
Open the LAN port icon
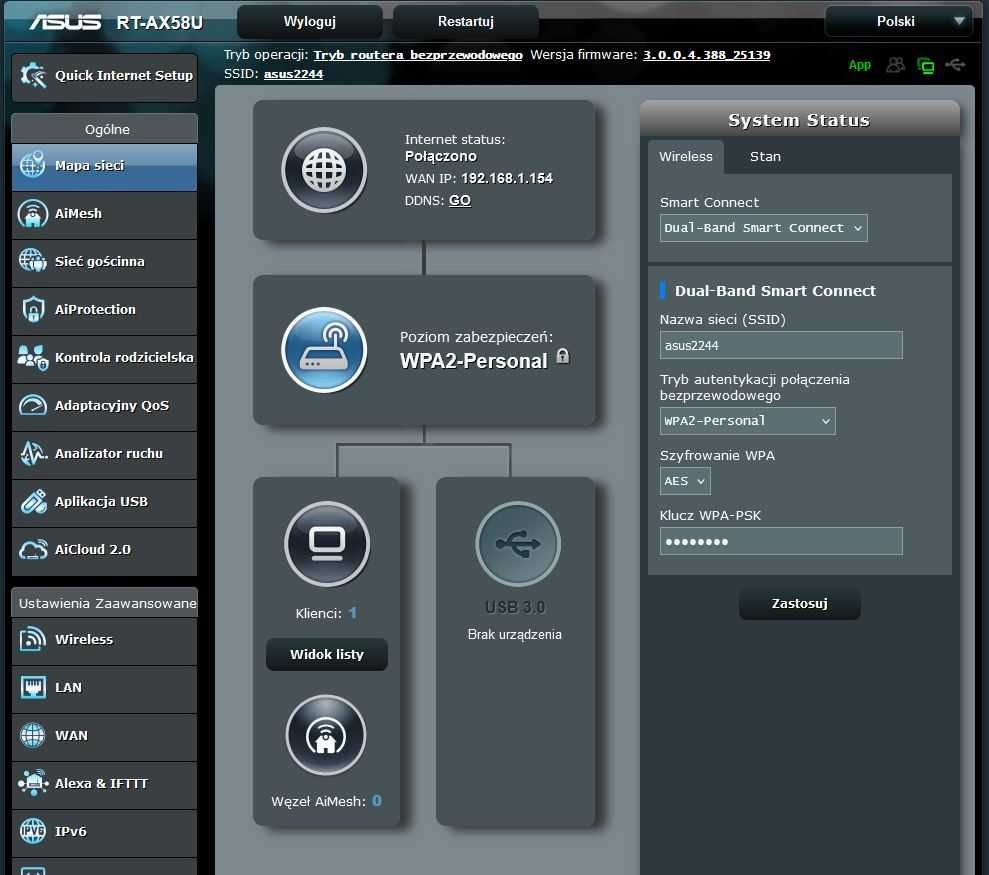(x=32, y=687)
